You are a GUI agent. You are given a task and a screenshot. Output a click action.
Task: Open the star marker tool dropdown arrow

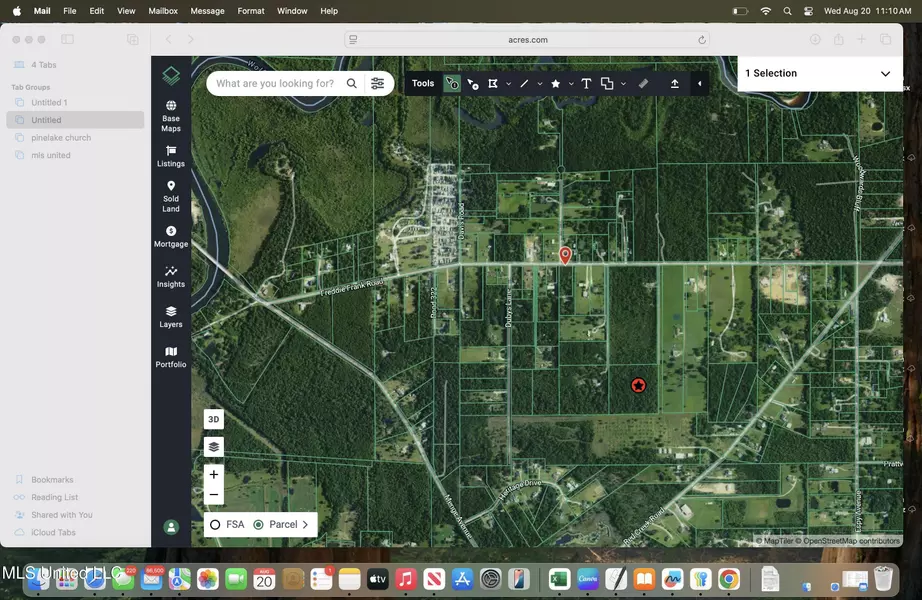(x=571, y=84)
